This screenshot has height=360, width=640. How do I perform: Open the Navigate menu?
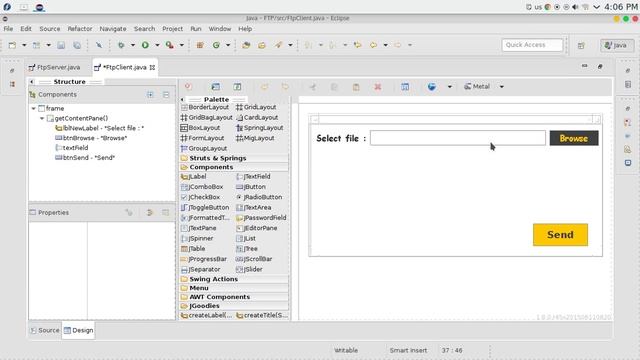tap(113, 29)
